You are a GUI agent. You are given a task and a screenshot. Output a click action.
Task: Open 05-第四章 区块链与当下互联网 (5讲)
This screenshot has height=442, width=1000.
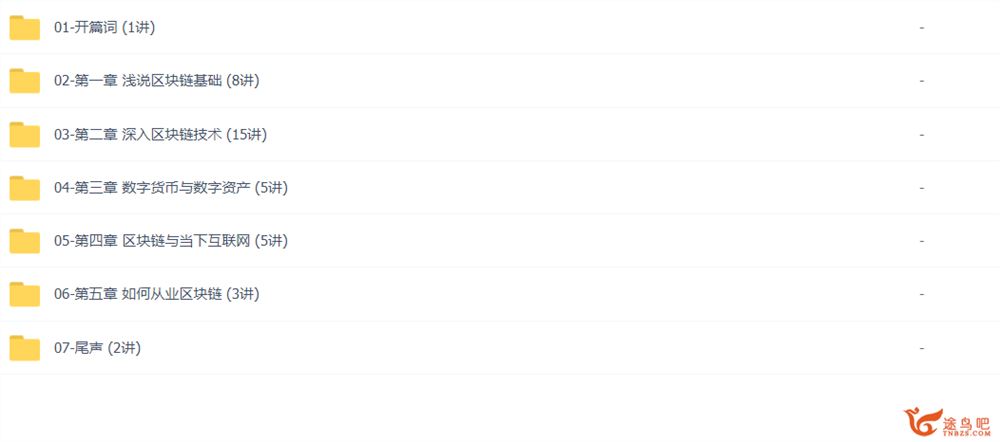pyautogui.click(x=171, y=242)
